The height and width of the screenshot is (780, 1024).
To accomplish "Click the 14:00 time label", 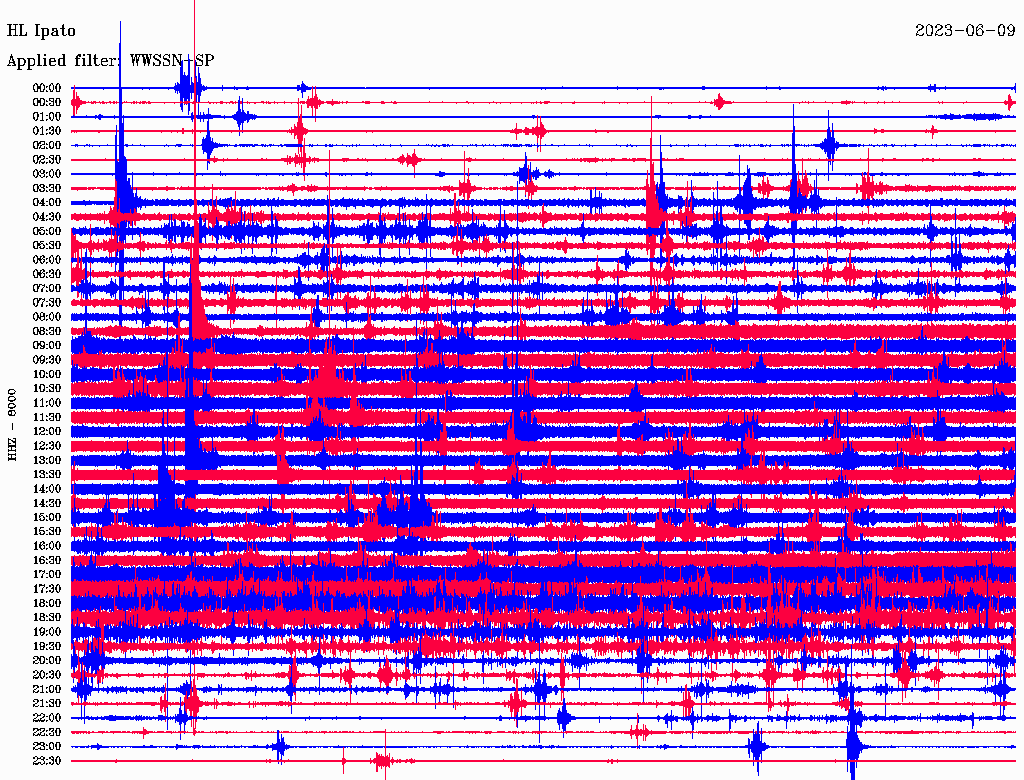I will pyautogui.click(x=47, y=489).
